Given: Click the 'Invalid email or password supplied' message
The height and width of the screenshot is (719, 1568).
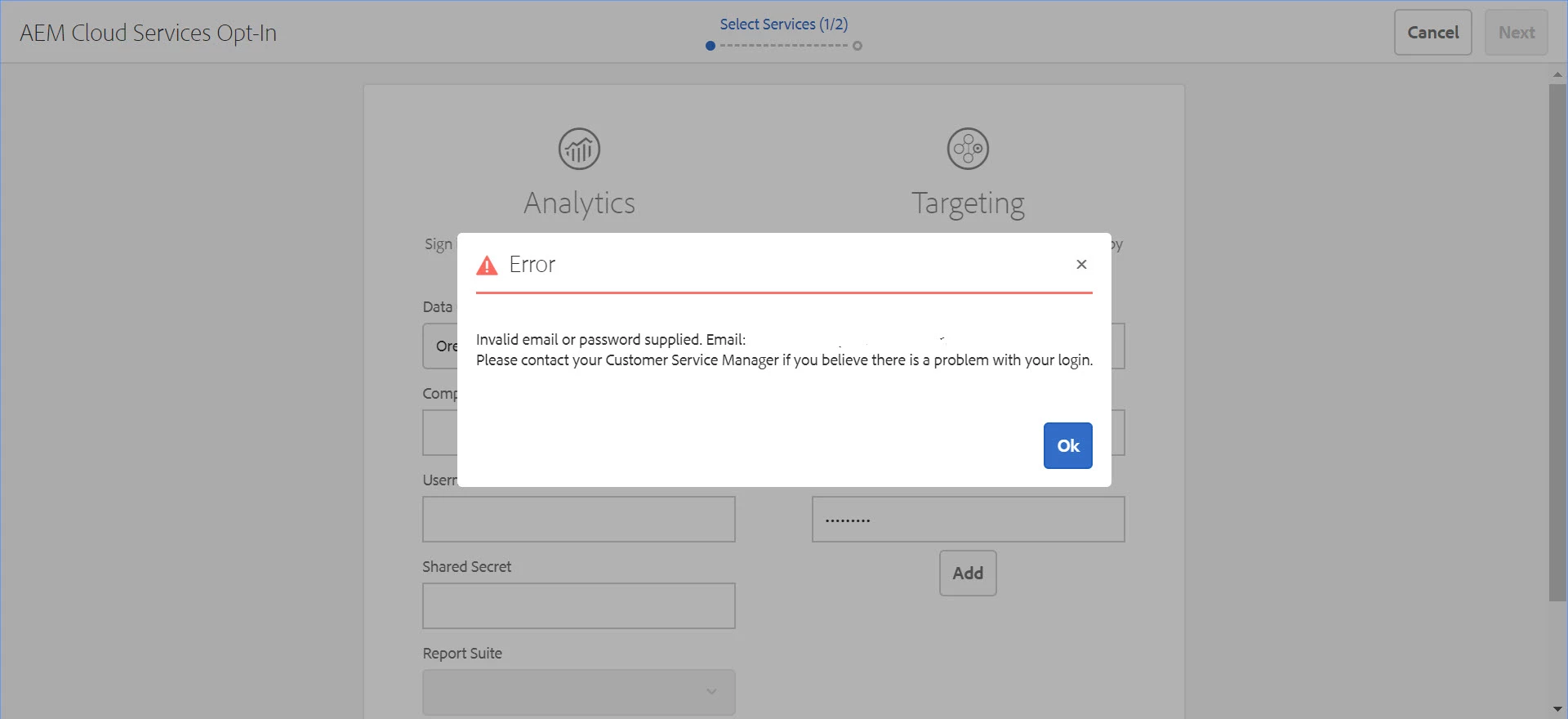Looking at the screenshot, I should click(611, 339).
